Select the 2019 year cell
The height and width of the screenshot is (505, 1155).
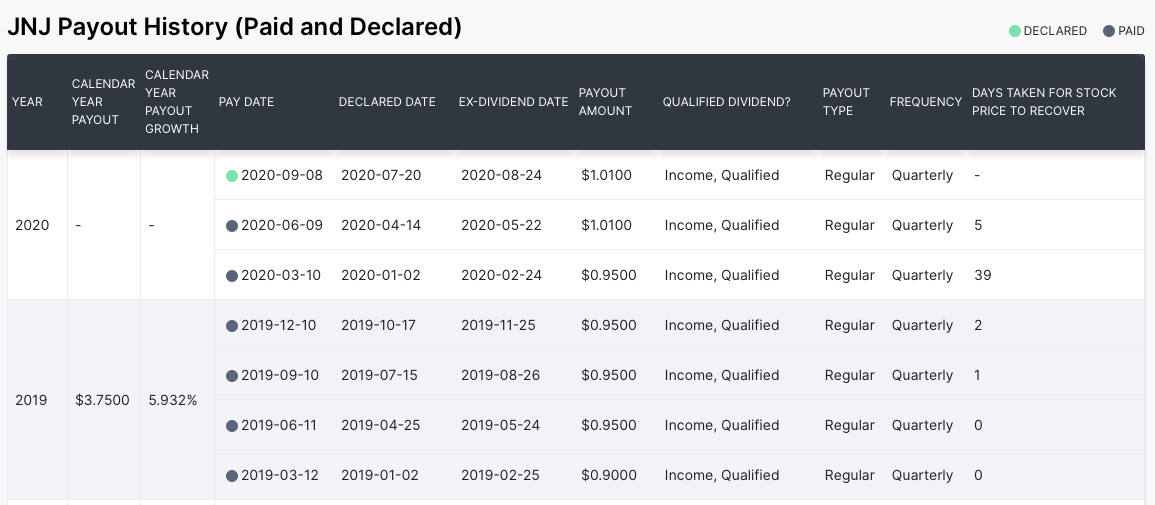point(31,400)
